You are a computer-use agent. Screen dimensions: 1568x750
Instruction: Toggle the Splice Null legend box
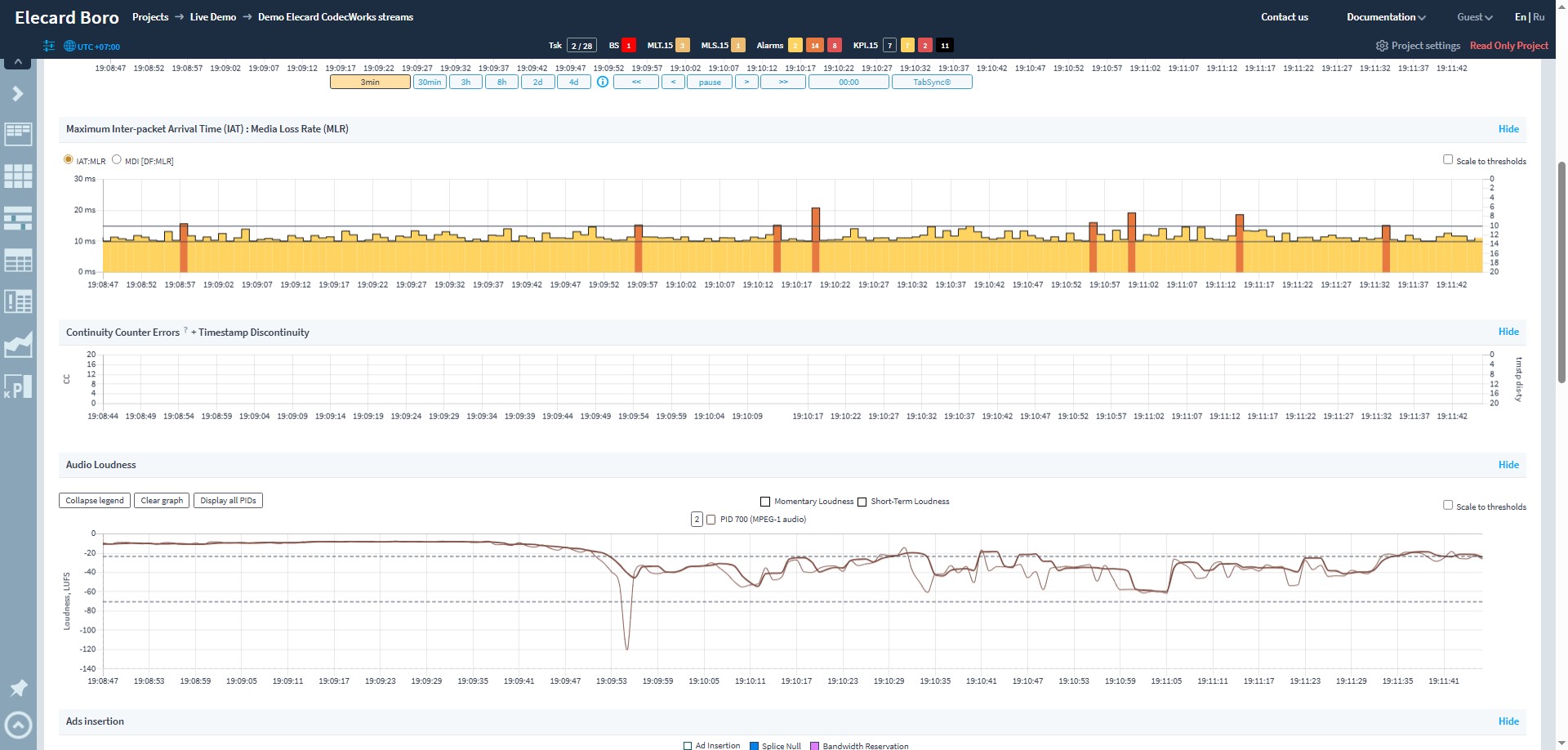click(754, 746)
